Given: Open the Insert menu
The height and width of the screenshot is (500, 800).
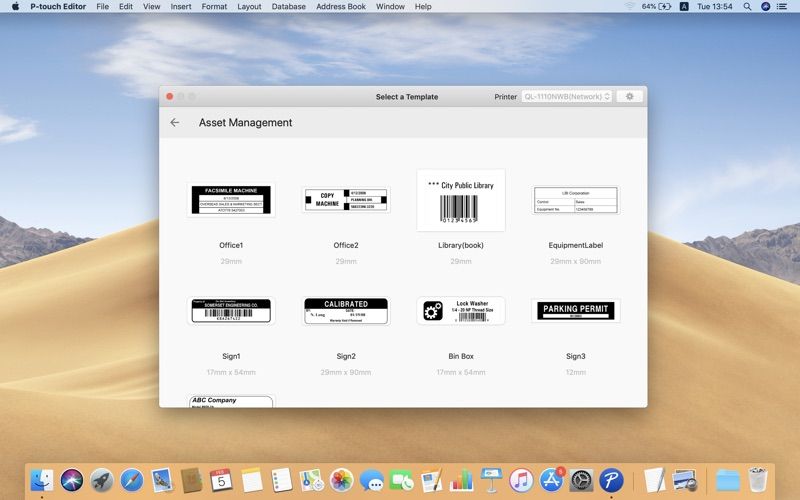Looking at the screenshot, I should point(181,7).
